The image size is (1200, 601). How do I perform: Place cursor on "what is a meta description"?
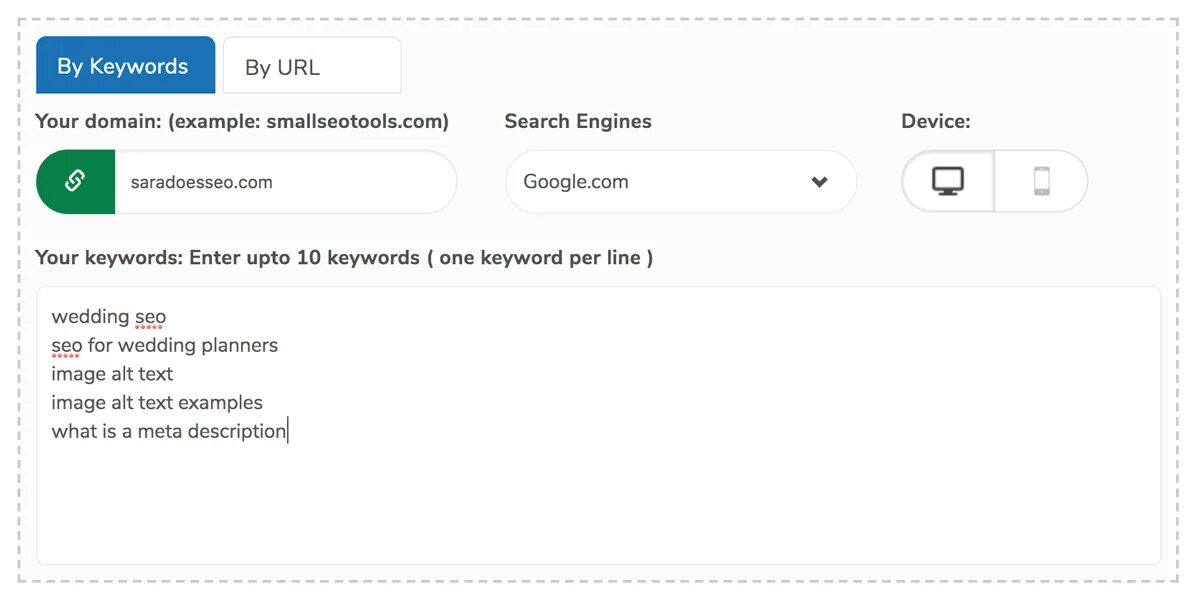tap(168, 432)
